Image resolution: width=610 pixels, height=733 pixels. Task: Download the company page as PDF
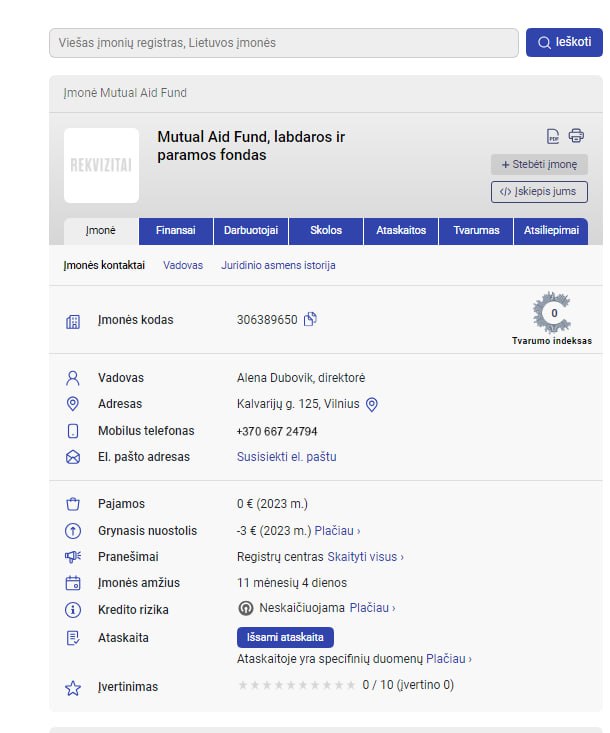pyautogui.click(x=553, y=136)
